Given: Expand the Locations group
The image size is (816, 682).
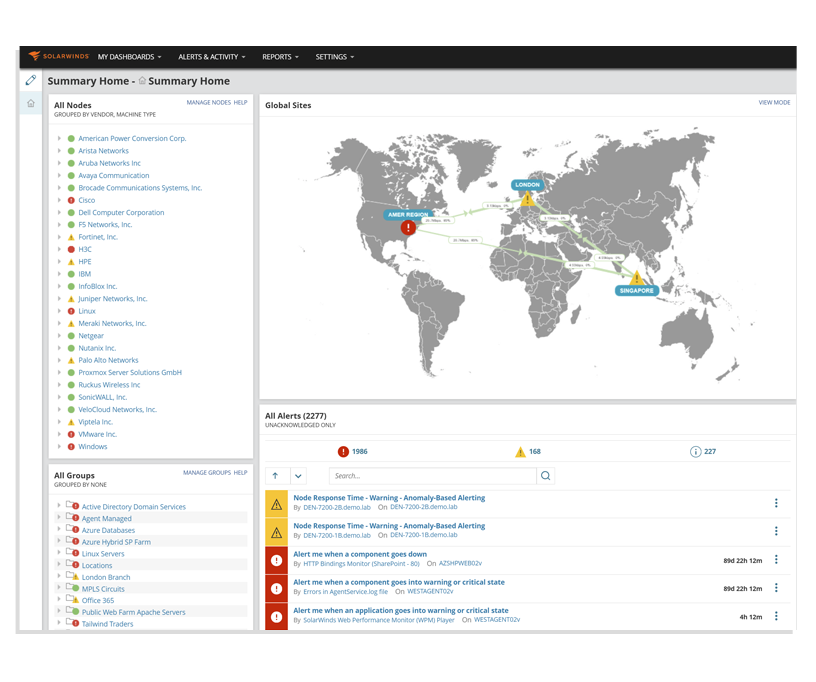Looking at the screenshot, I should point(59,564).
